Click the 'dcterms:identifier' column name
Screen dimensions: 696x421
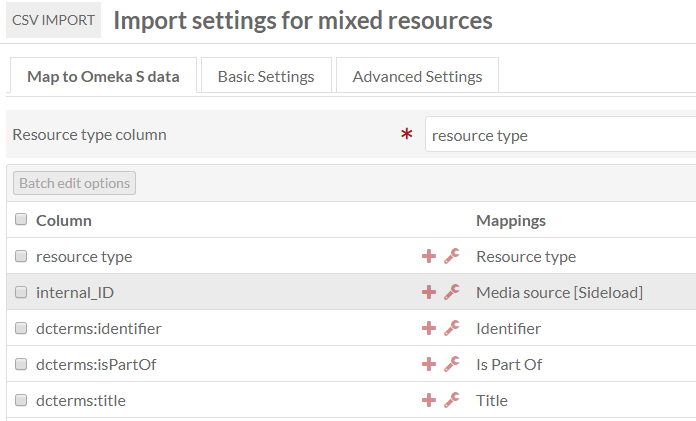click(99, 329)
